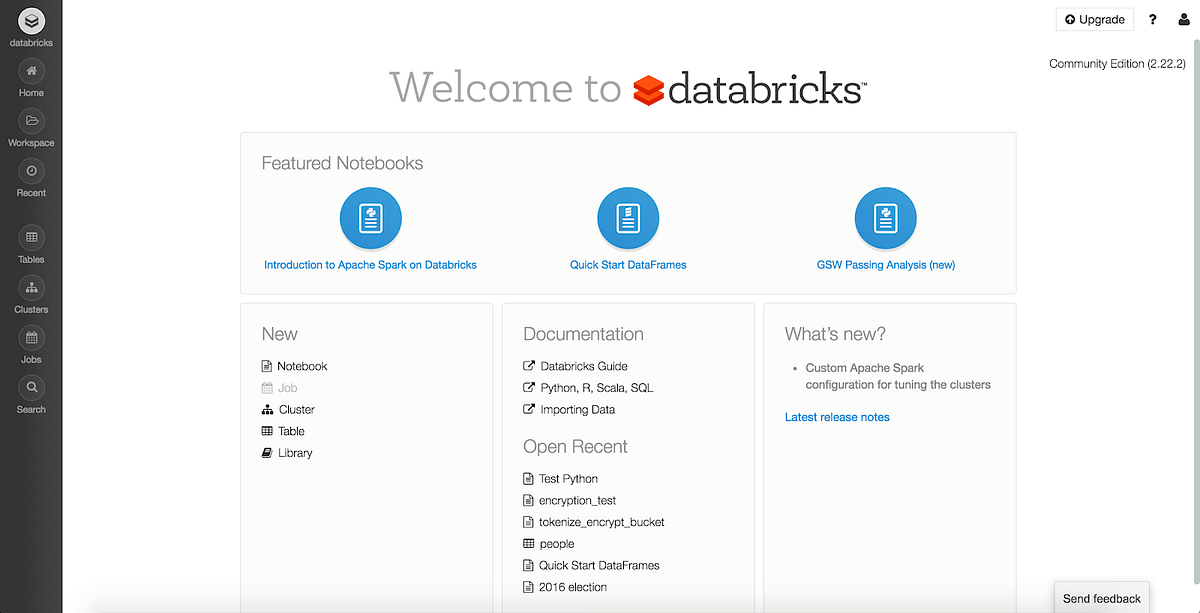Click the Send feedback button
The height and width of the screenshot is (613, 1200).
pos(1101,598)
